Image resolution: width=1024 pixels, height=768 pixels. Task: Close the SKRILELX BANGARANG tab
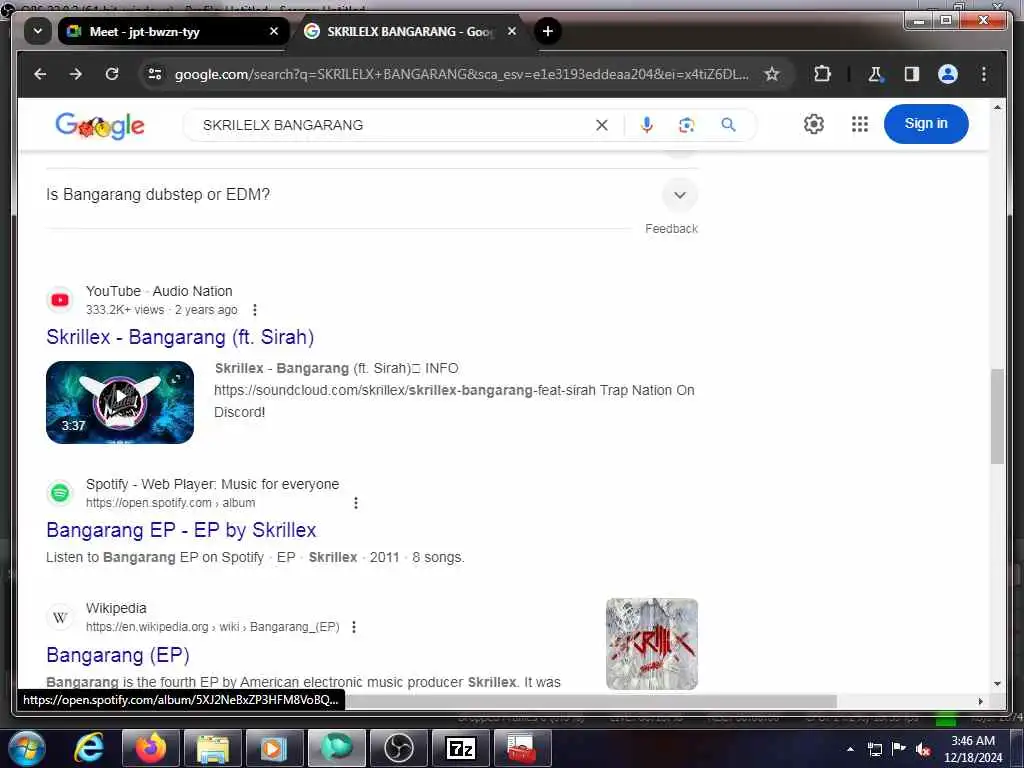tap(512, 31)
